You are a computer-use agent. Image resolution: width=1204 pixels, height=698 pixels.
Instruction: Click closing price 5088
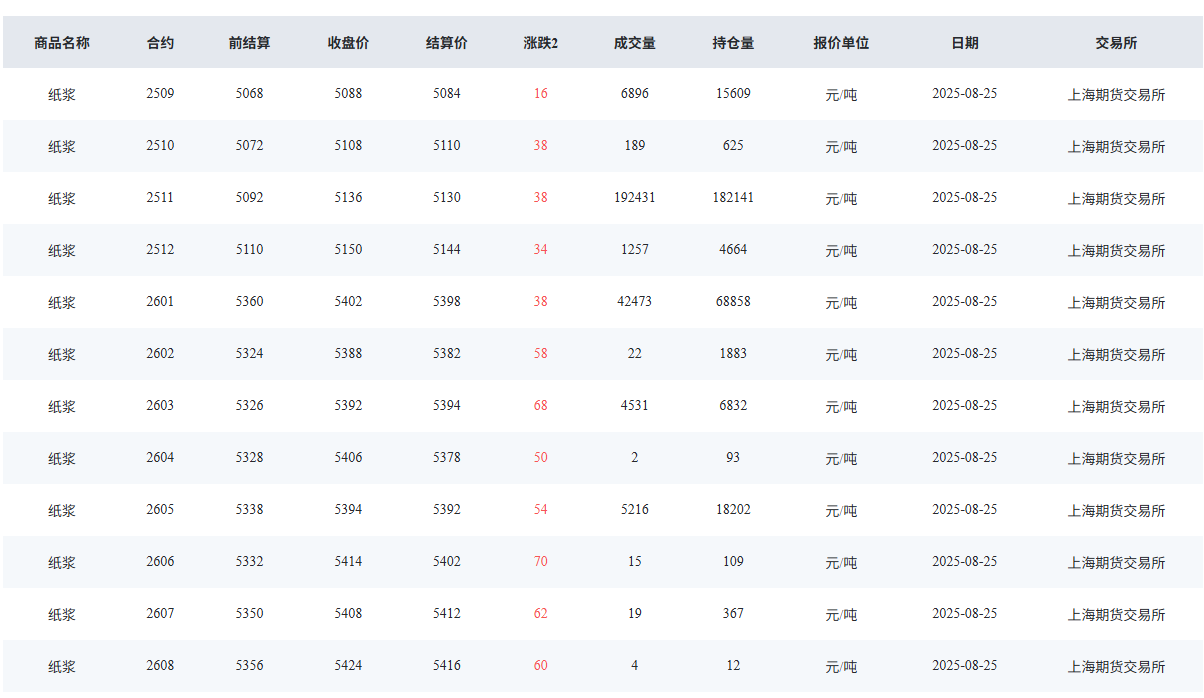click(x=349, y=94)
